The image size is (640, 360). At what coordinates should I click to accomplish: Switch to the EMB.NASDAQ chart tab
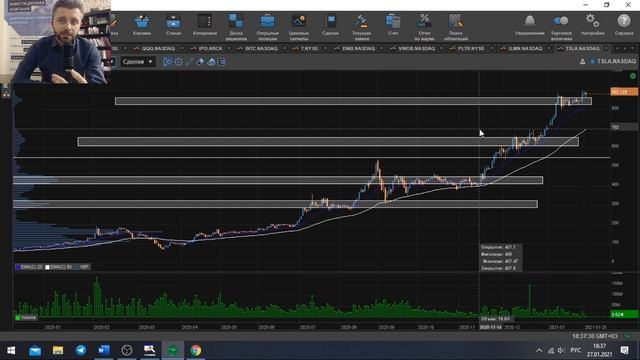tap(358, 49)
